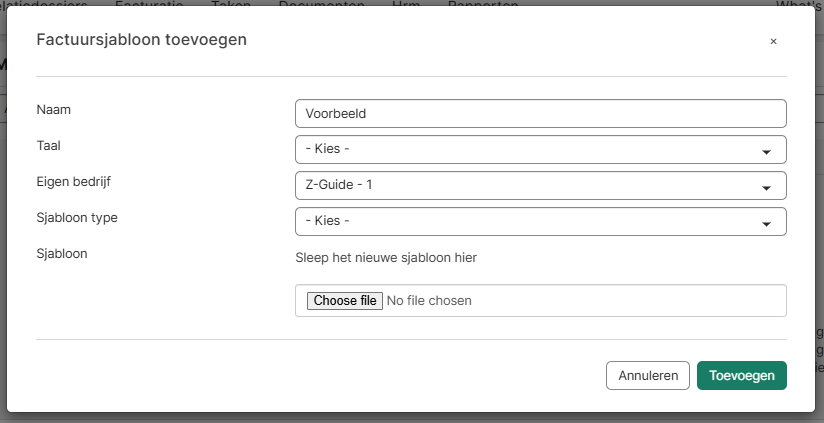The height and width of the screenshot is (423, 824).
Task: Click the Sjabloon type dropdown arrow icon
Action: (766, 224)
